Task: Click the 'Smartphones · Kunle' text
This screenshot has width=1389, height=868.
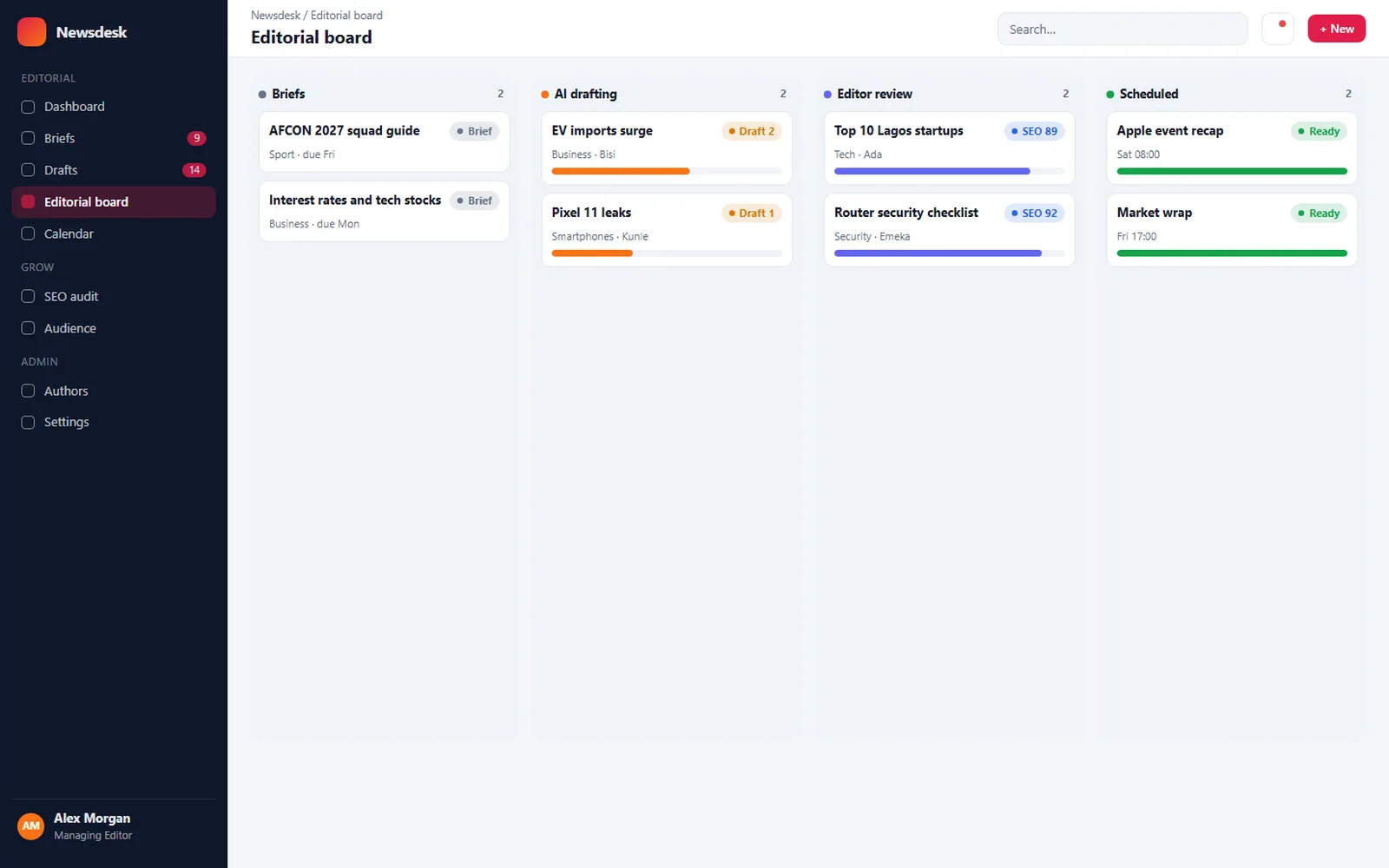Action: tap(600, 236)
